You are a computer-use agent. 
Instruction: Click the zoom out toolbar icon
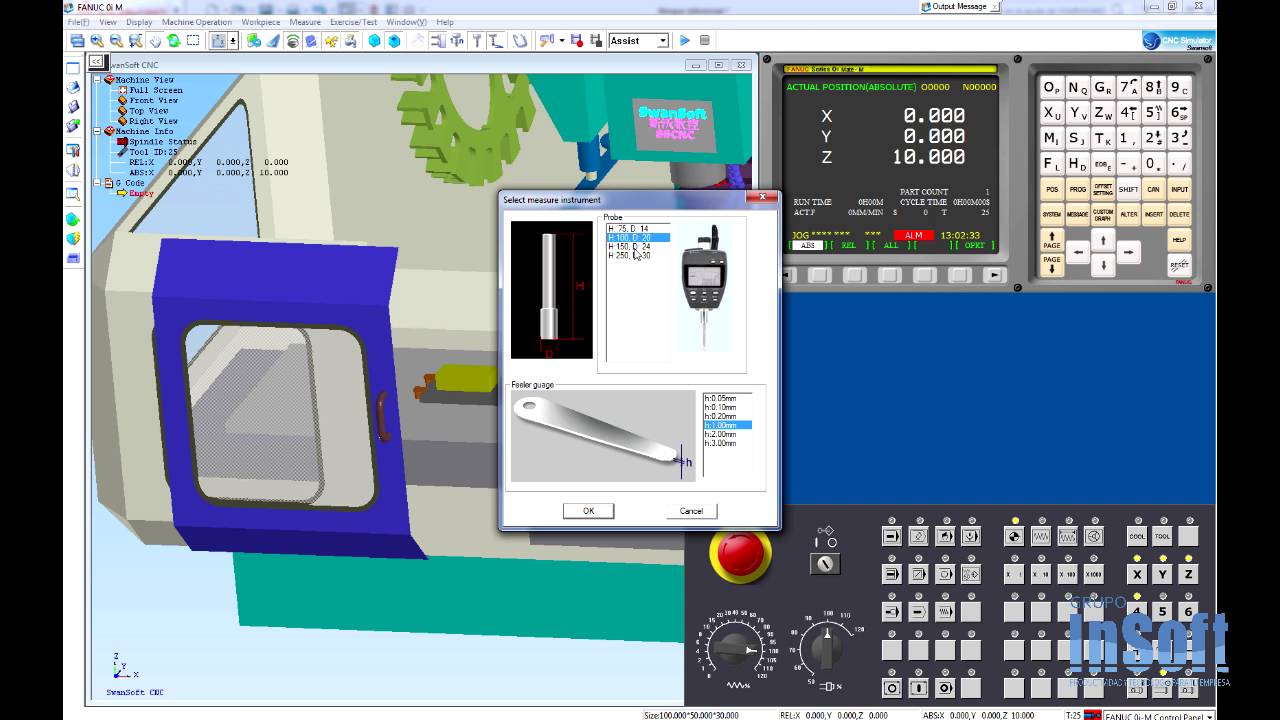tap(116, 41)
